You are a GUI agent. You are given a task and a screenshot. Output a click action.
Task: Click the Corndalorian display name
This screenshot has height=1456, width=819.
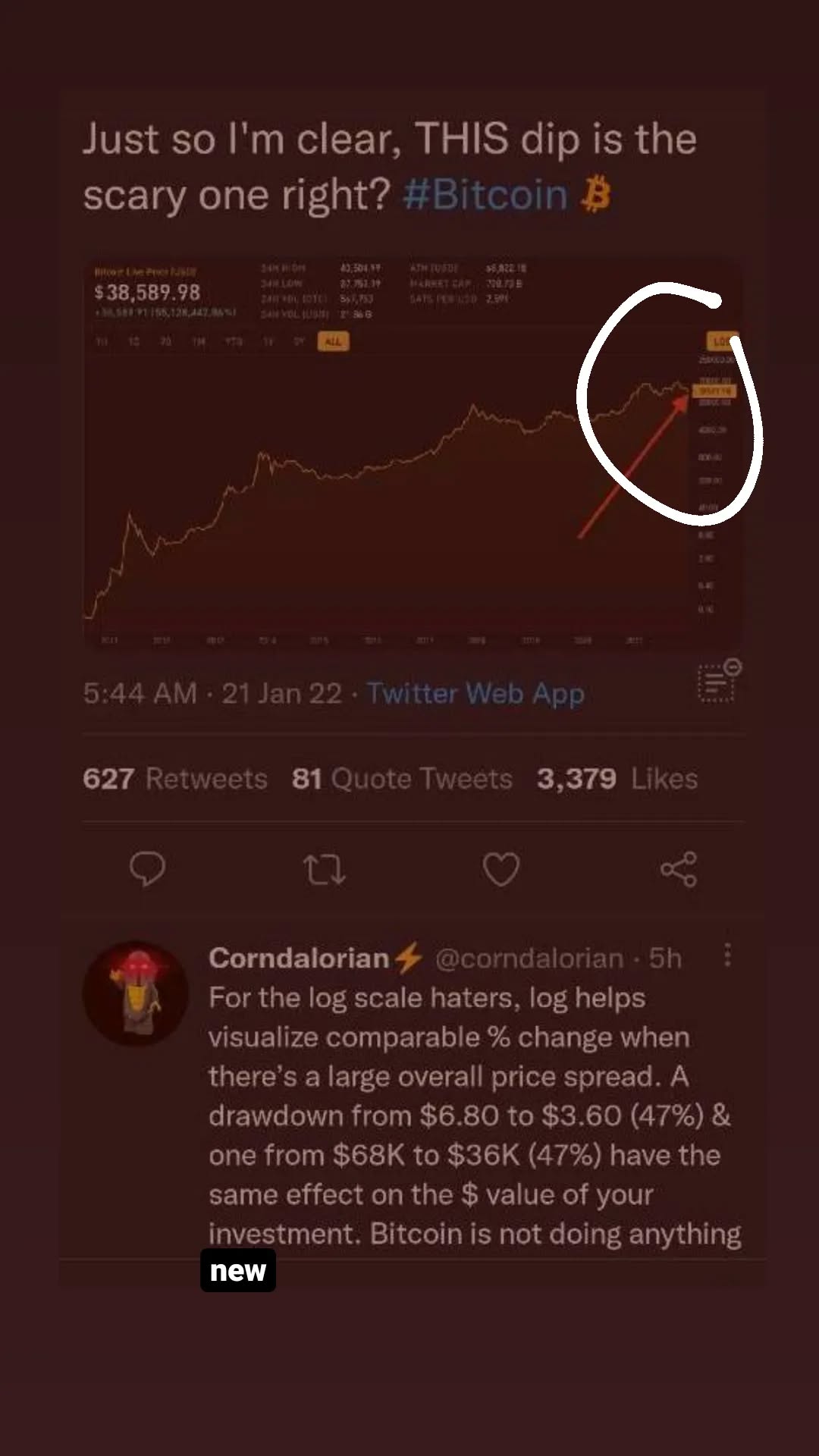click(x=300, y=959)
